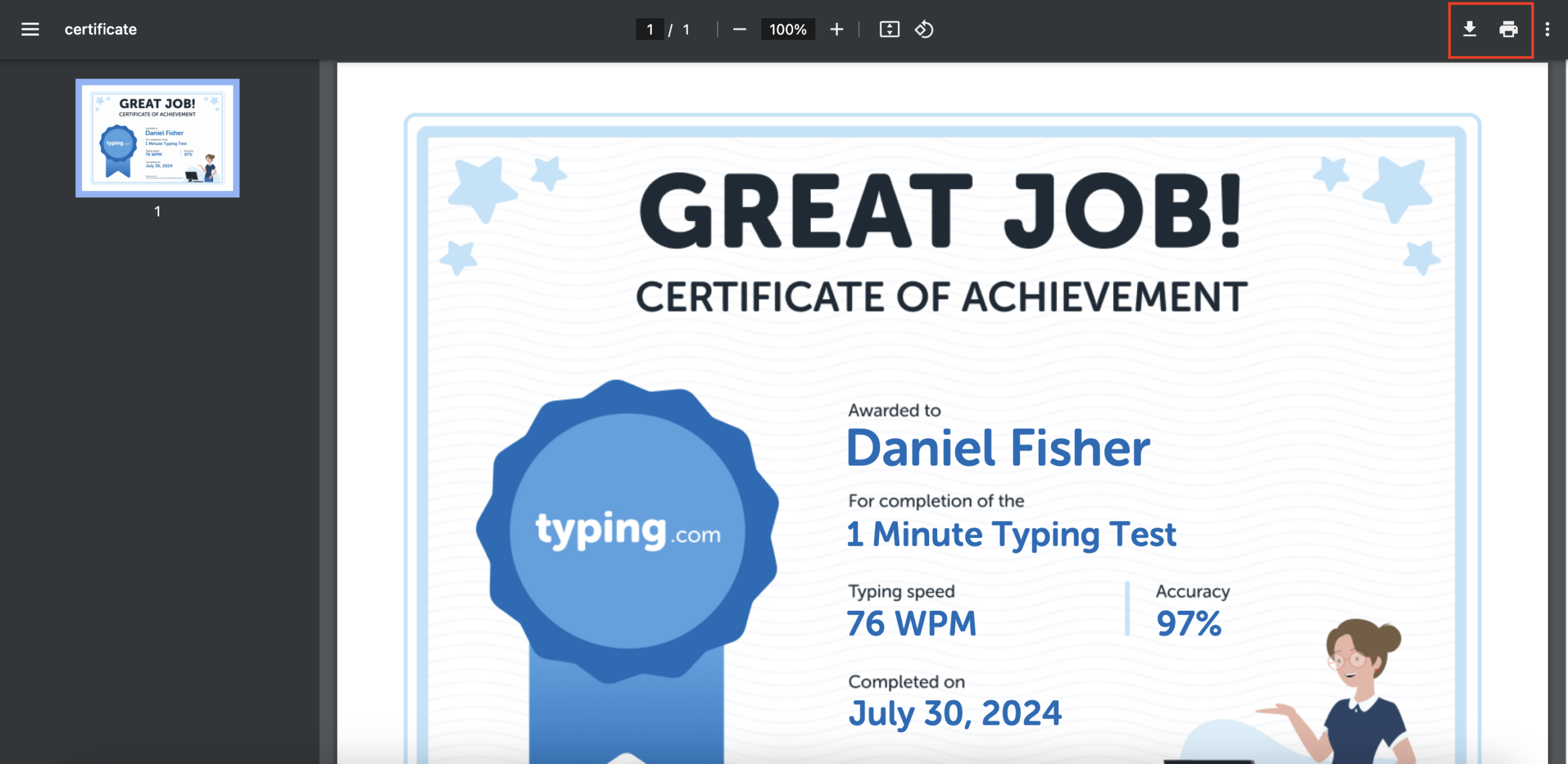Rotate the certificate page counterclockwise
This screenshot has height=764, width=1568.
click(x=924, y=29)
